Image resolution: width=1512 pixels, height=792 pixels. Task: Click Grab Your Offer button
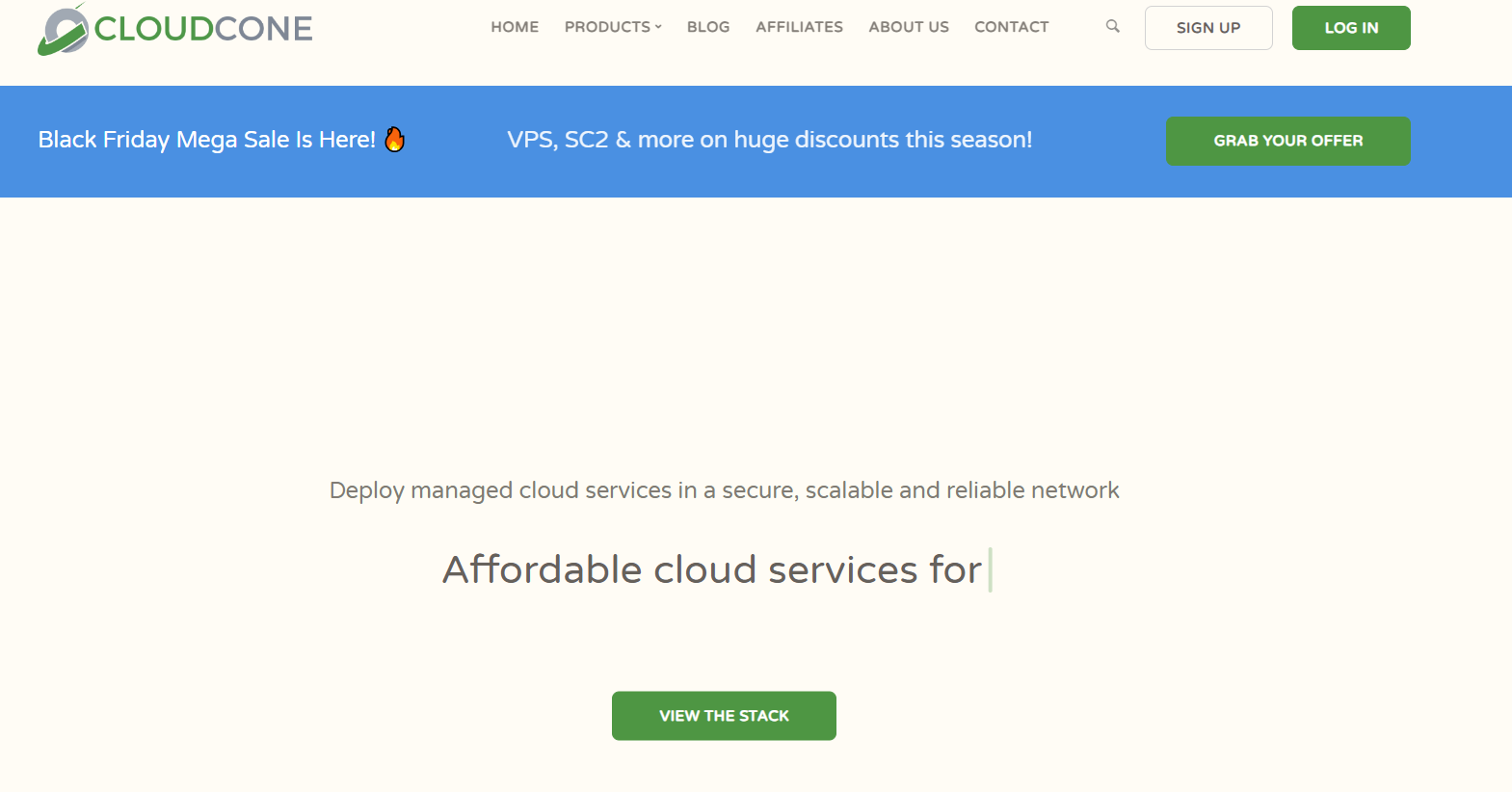click(1288, 141)
